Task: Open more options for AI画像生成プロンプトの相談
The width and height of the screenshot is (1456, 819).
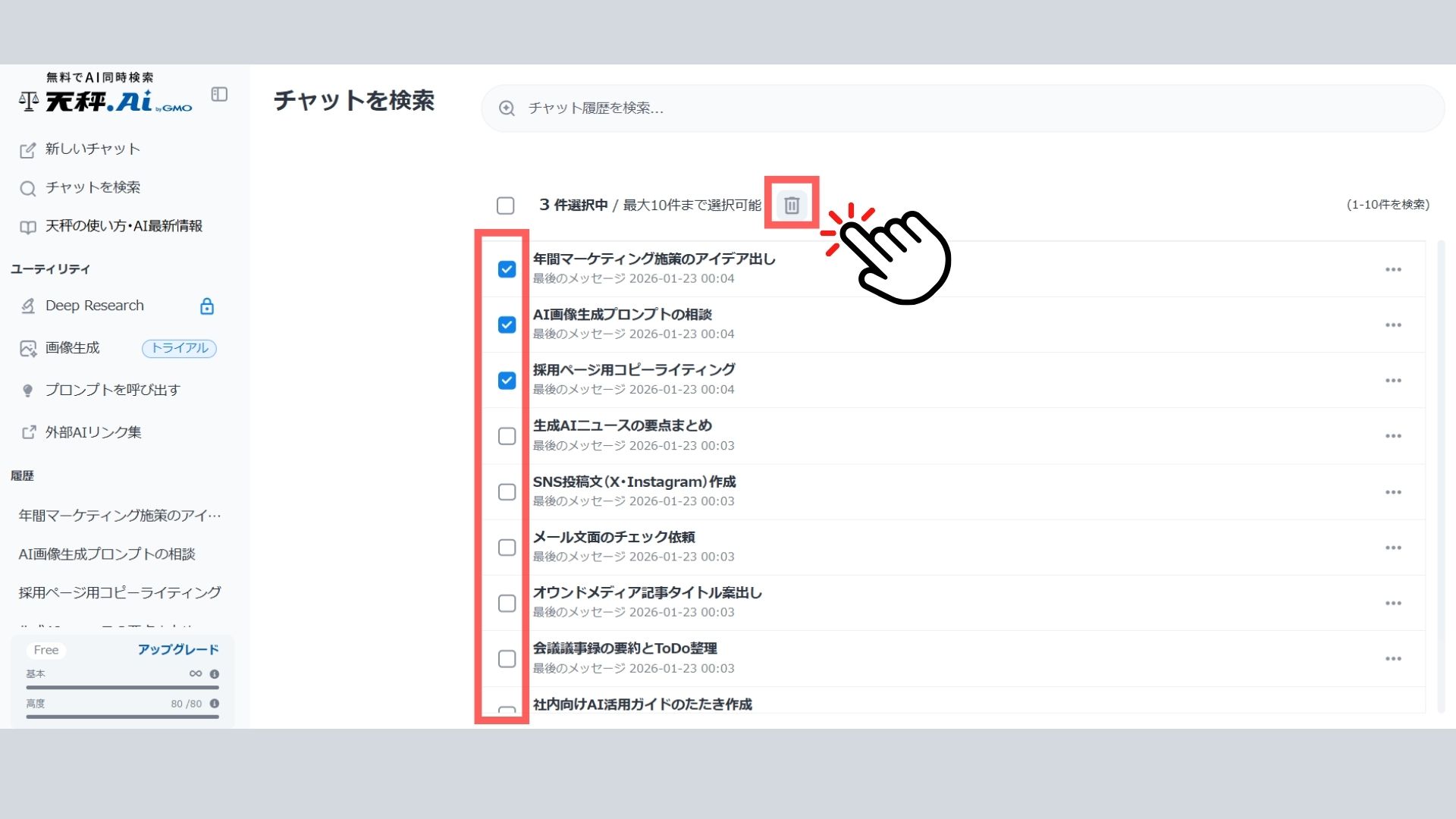Action: pos(1392,325)
